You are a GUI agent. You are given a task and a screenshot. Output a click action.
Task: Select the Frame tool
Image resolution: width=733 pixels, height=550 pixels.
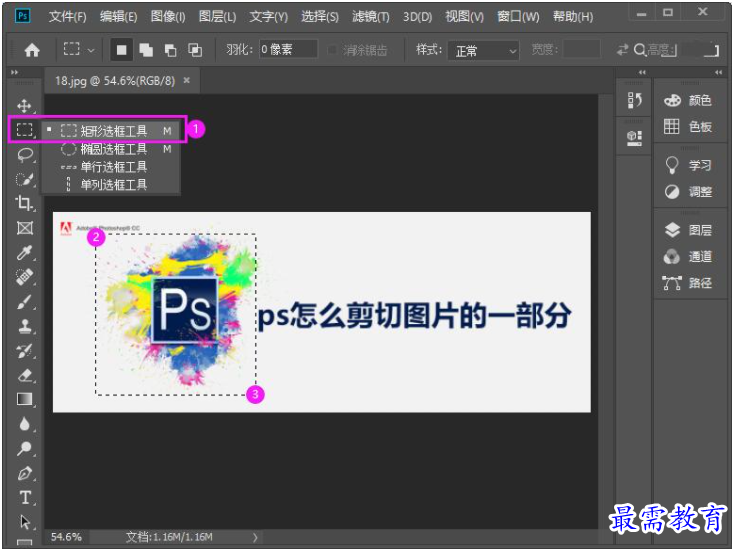(x=24, y=228)
